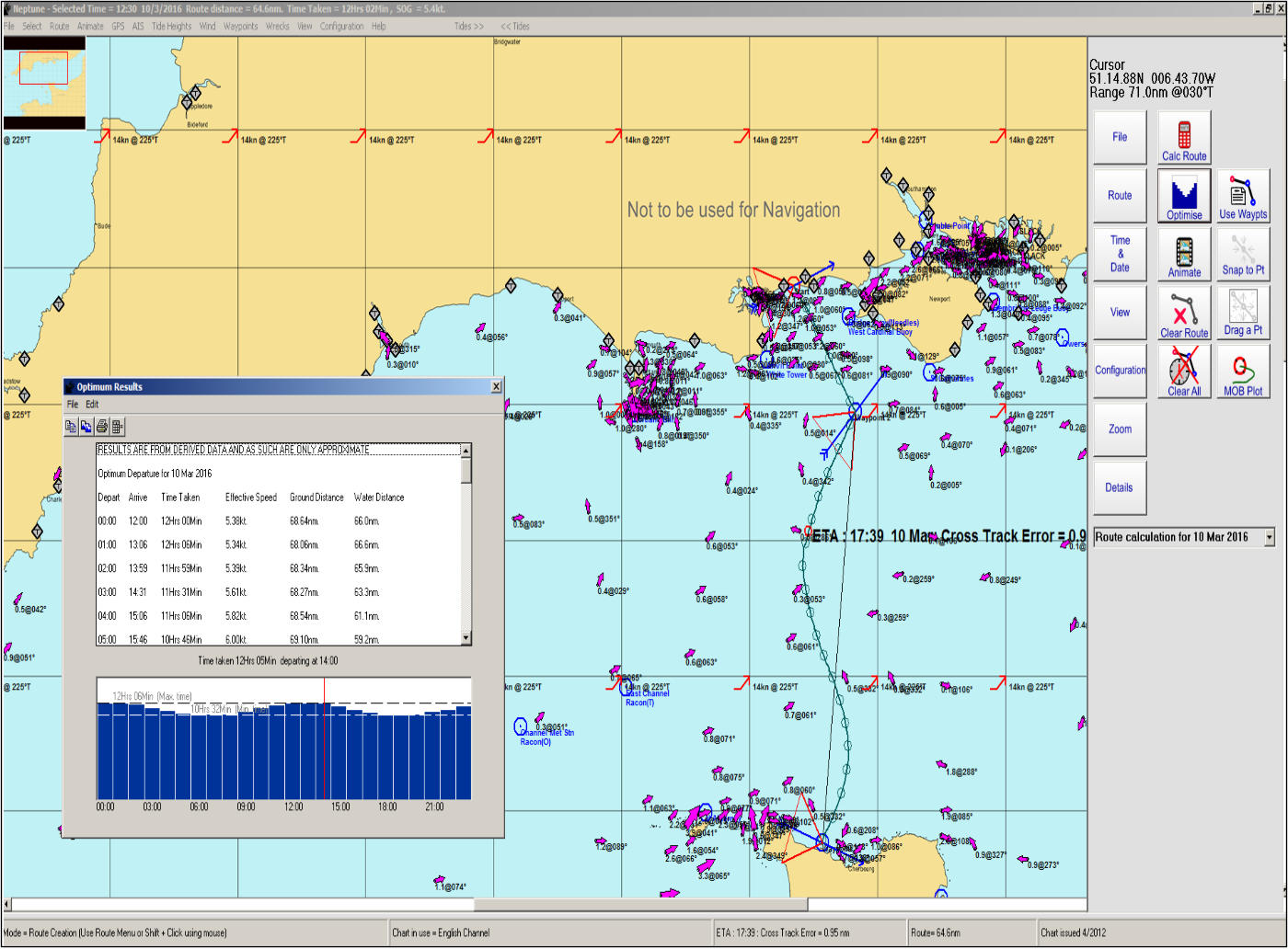Open Edit menu in Optimum Results window
This screenshot has height=949, width=1288.
click(x=92, y=405)
